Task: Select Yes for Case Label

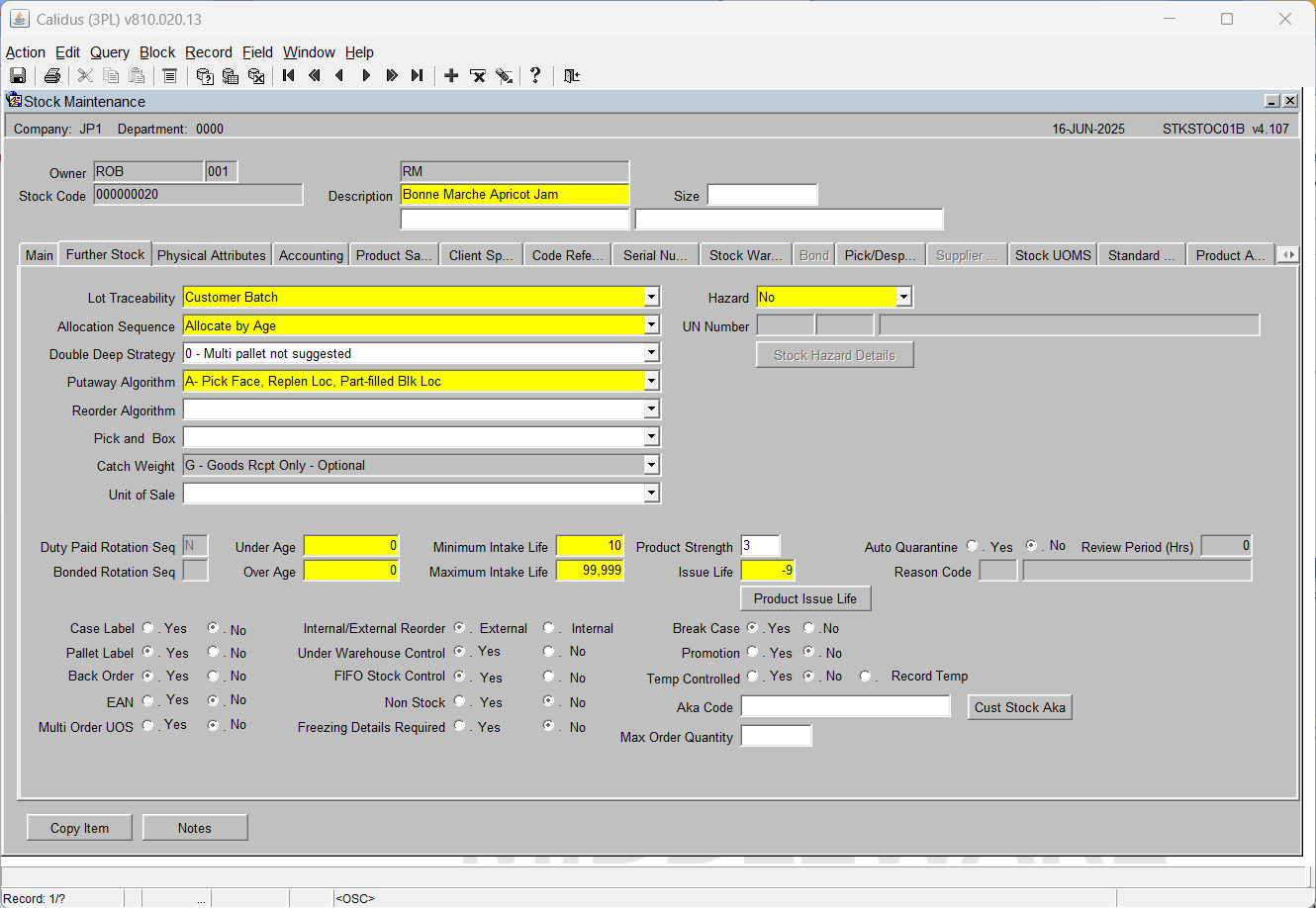Action: [x=148, y=628]
